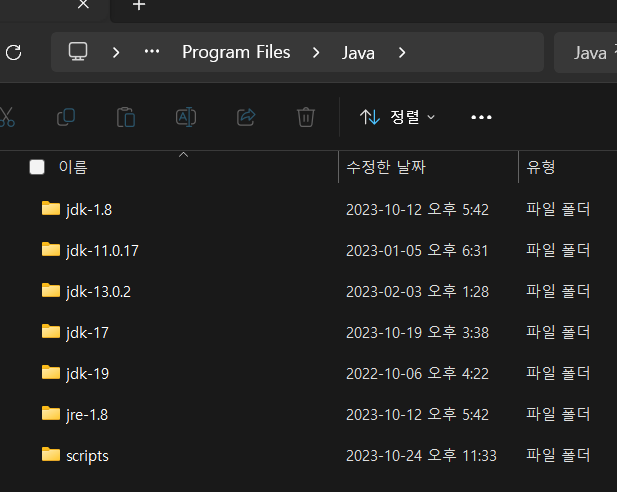Screen dimensions: 617x492
Task: Refresh the current folder view
Action: click(14, 52)
